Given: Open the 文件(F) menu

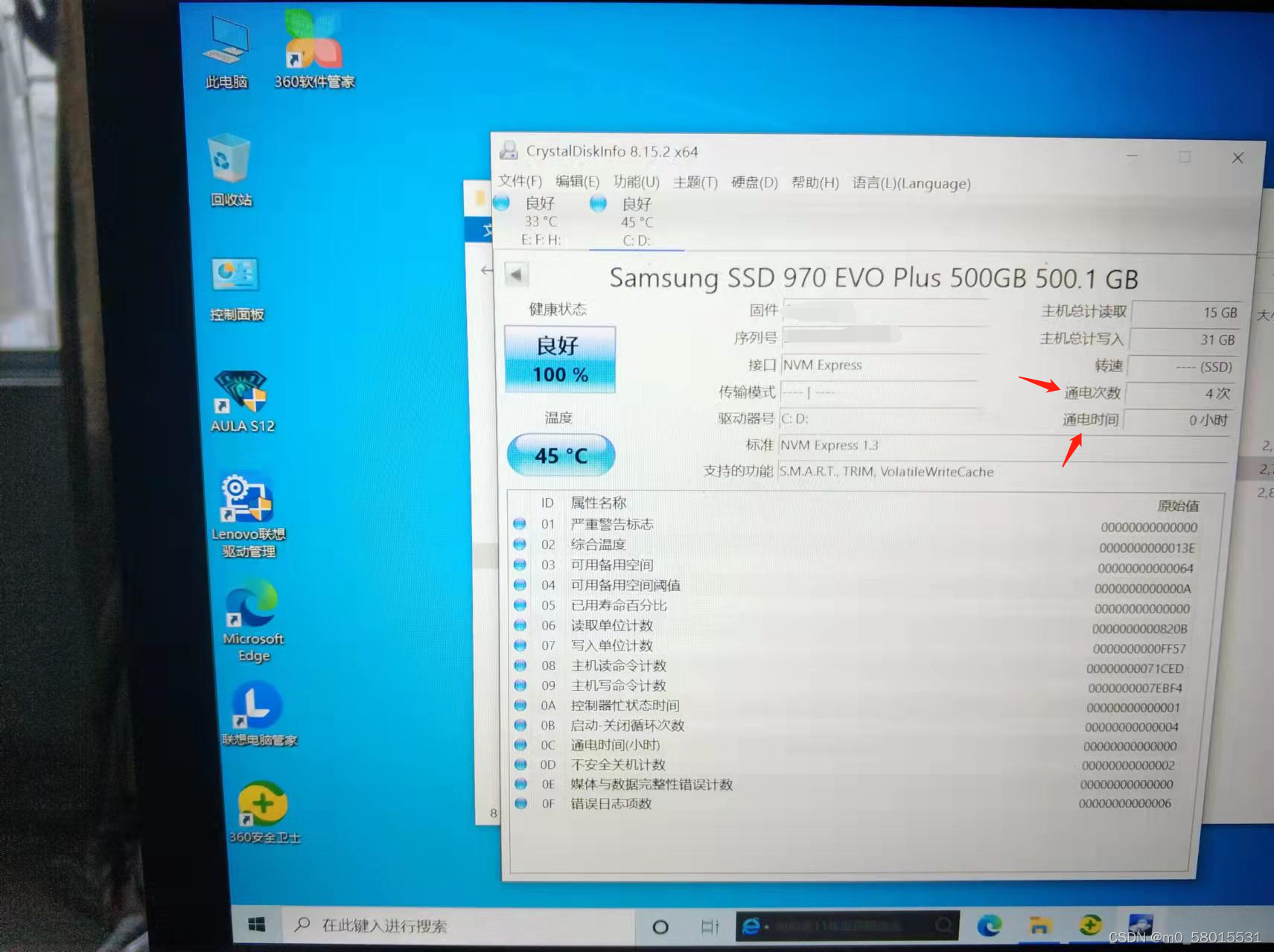Looking at the screenshot, I should [520, 182].
